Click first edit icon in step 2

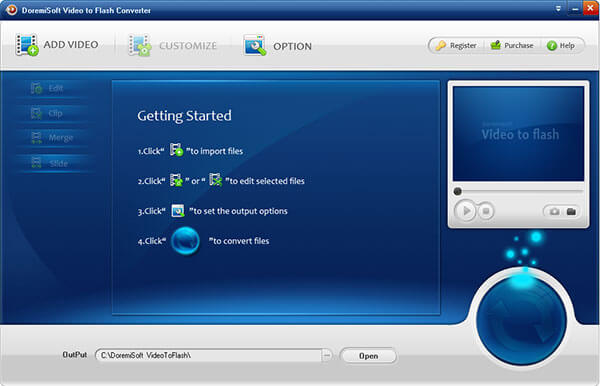(176, 179)
